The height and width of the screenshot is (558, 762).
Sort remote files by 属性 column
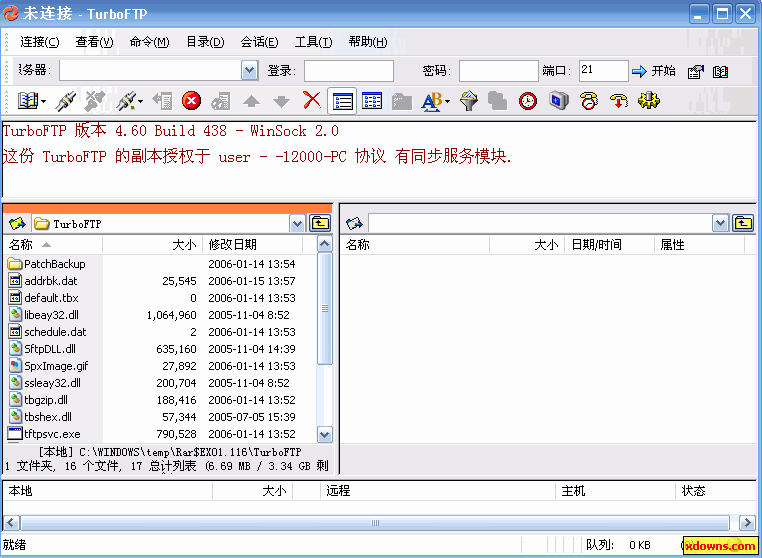click(x=699, y=244)
